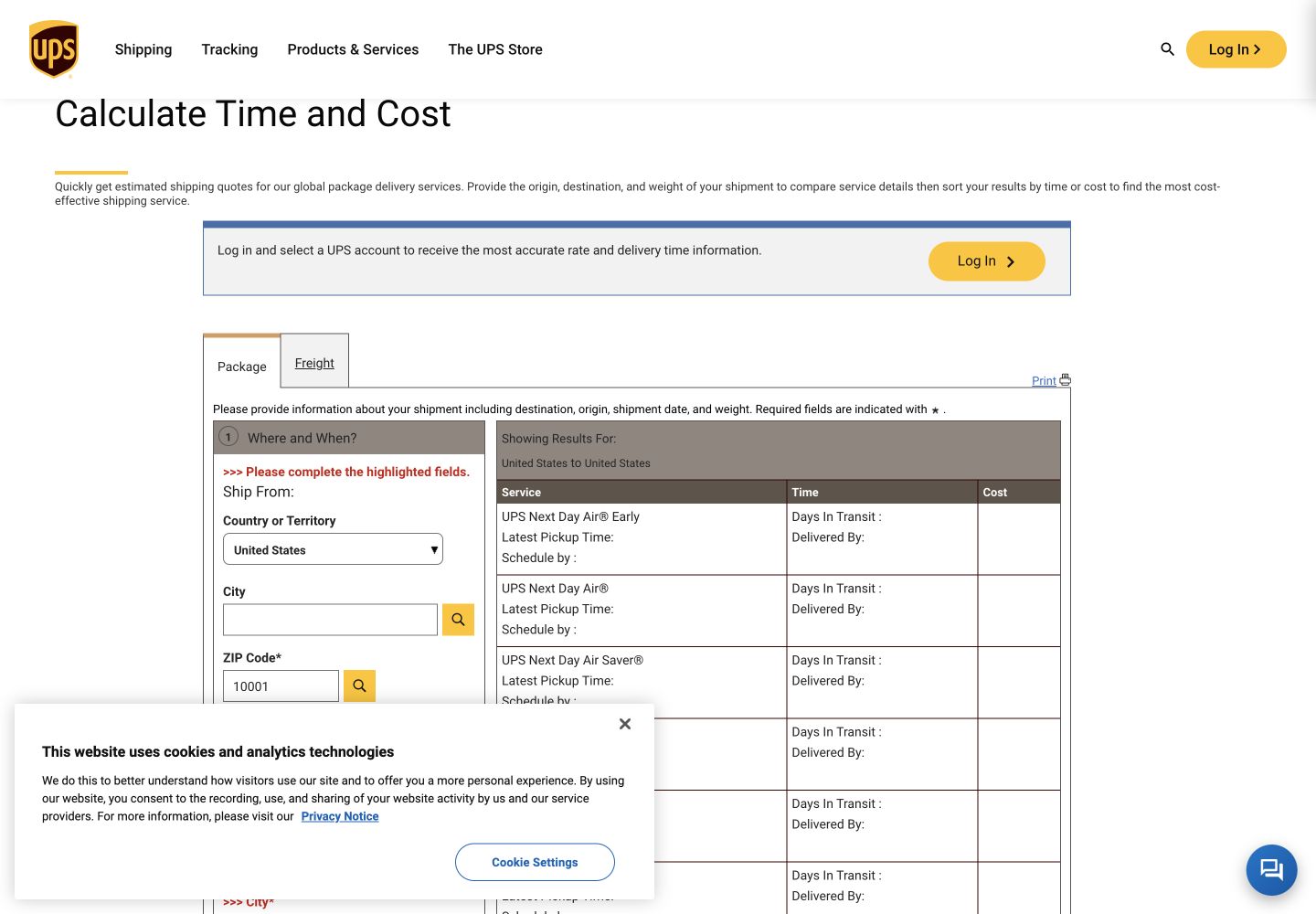This screenshot has height=914, width=1316.
Task: Open Cookie Settings
Action: [535, 862]
